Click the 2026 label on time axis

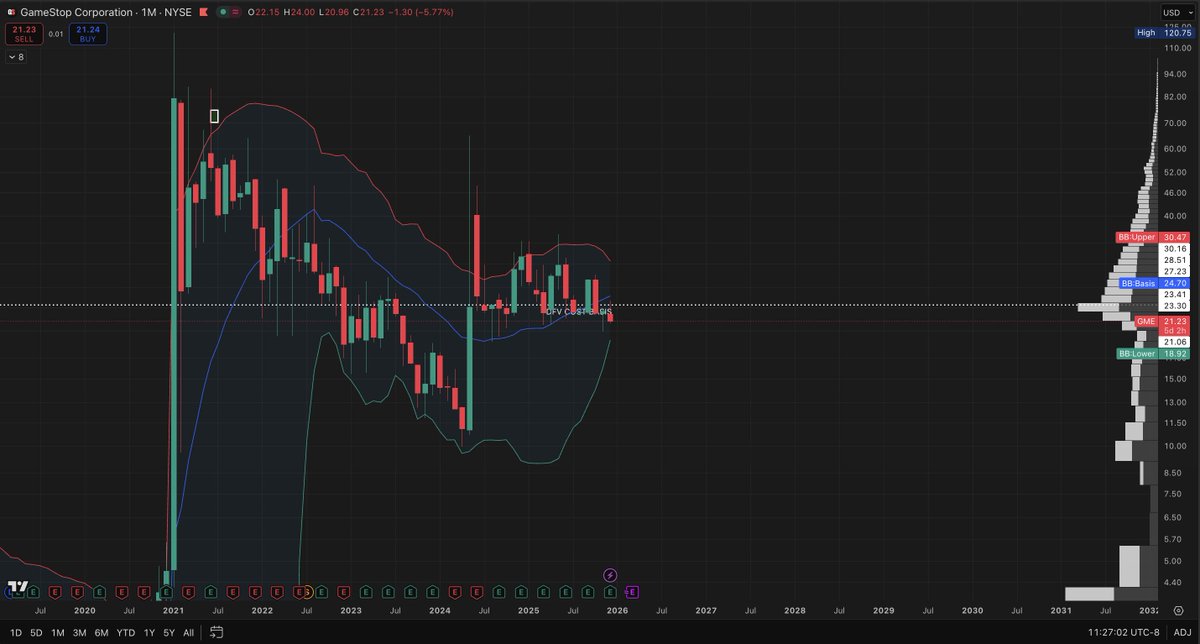coord(617,610)
